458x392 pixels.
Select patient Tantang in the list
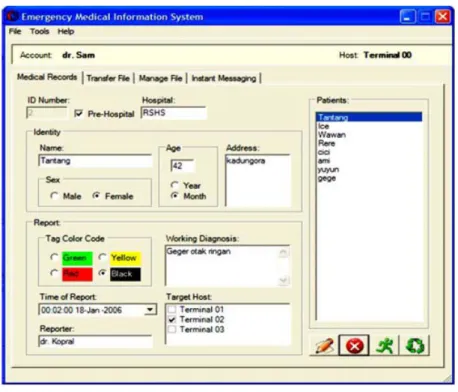click(369, 117)
